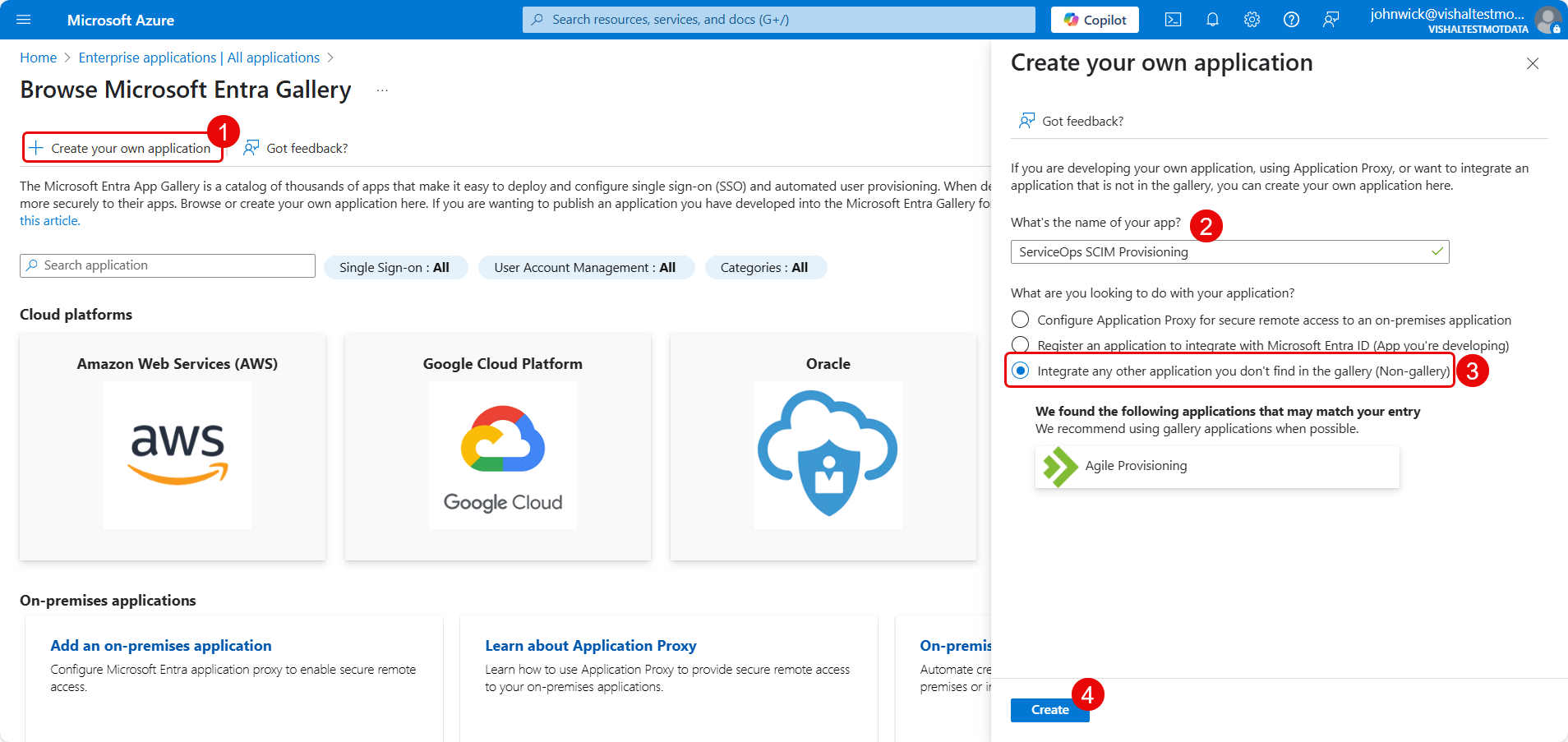1568x742 pixels.
Task: Open the help question mark icon
Action: click(1291, 20)
